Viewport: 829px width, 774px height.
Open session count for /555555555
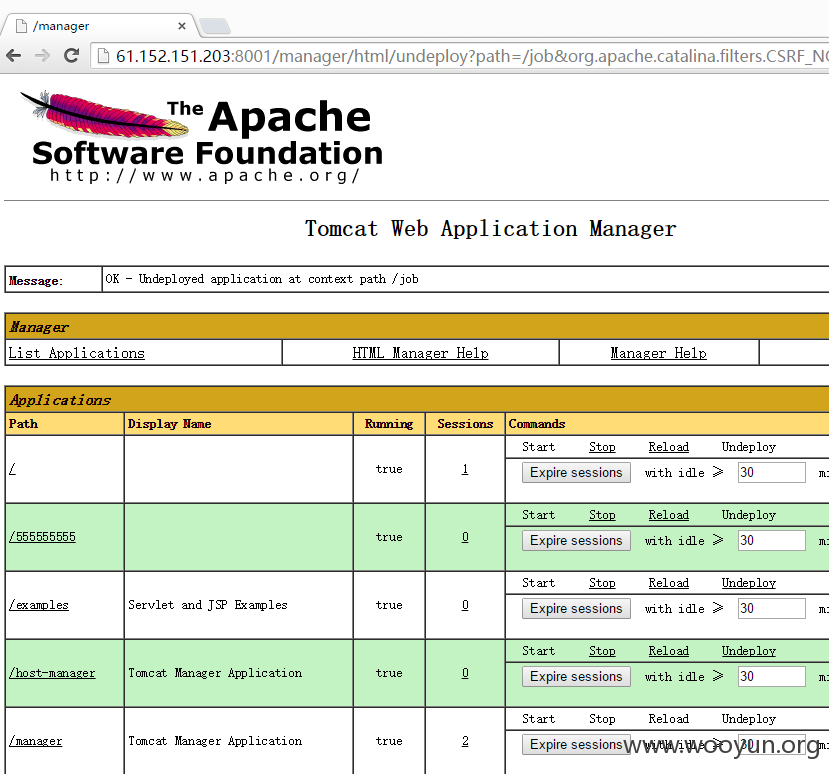tap(465, 537)
